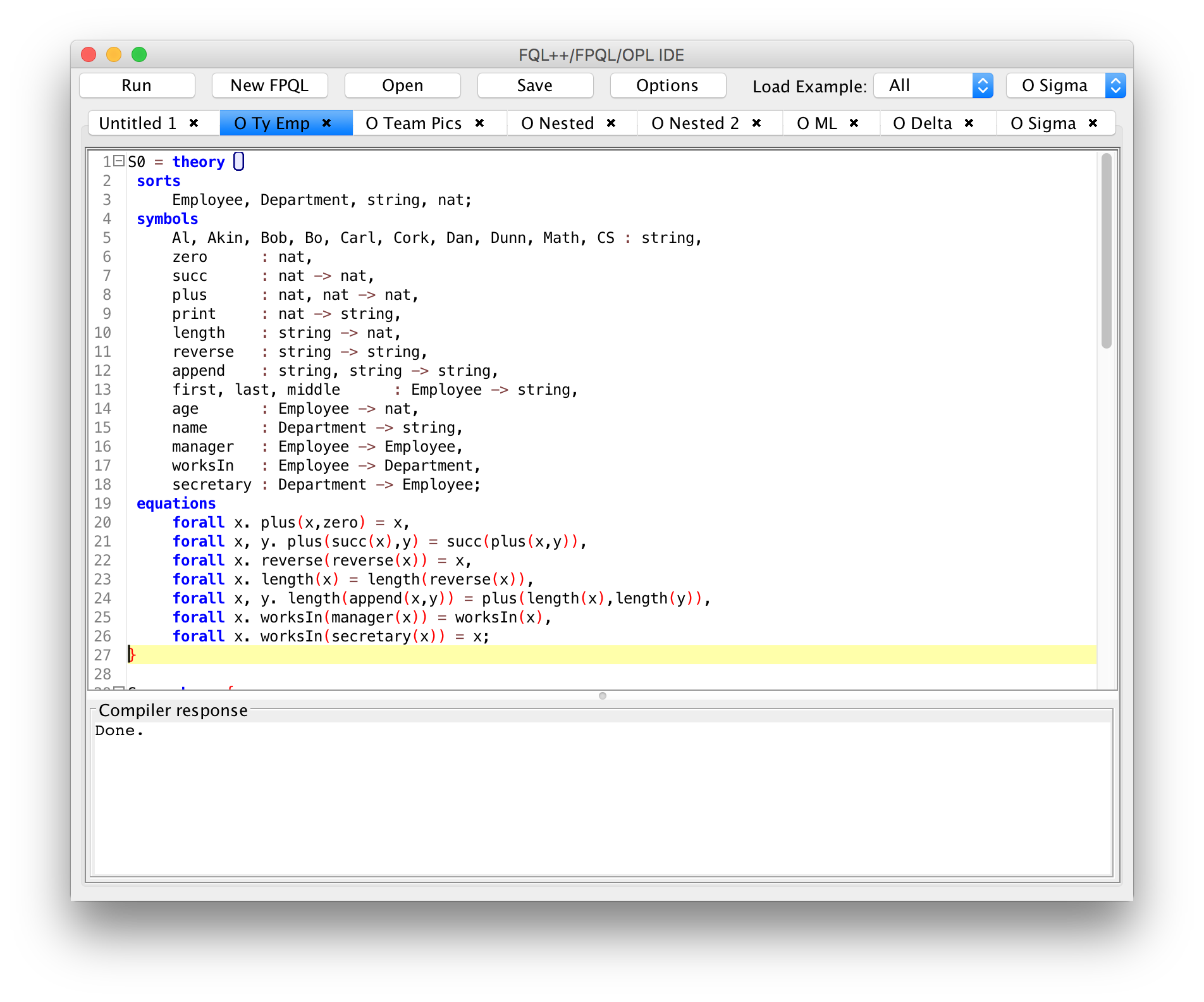The image size is (1204, 1002).
Task: Click the split pane divider handle
Action: click(603, 696)
